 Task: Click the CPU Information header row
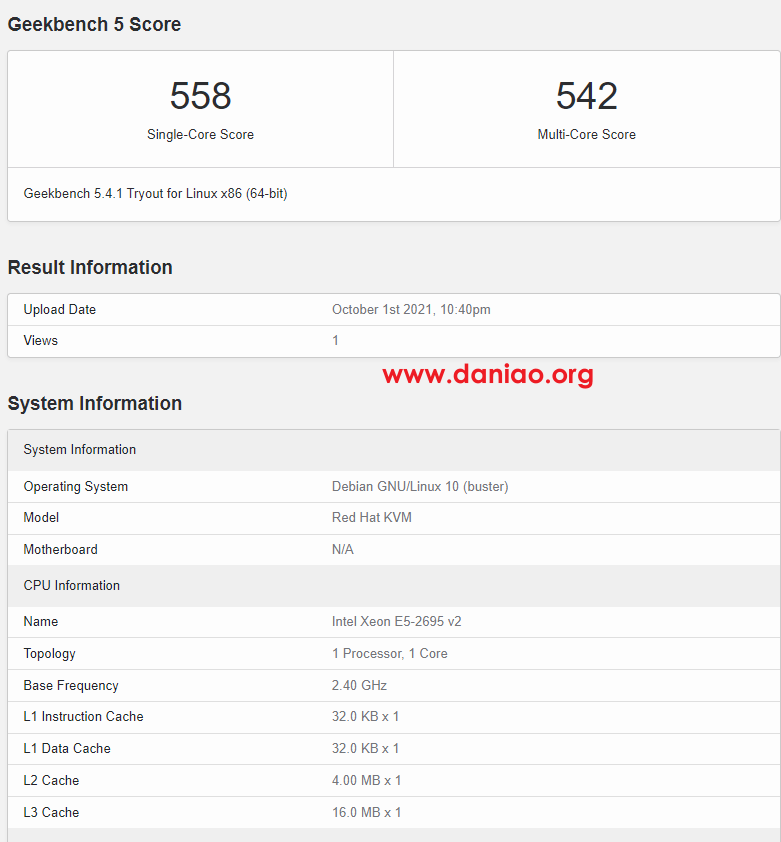(x=394, y=586)
